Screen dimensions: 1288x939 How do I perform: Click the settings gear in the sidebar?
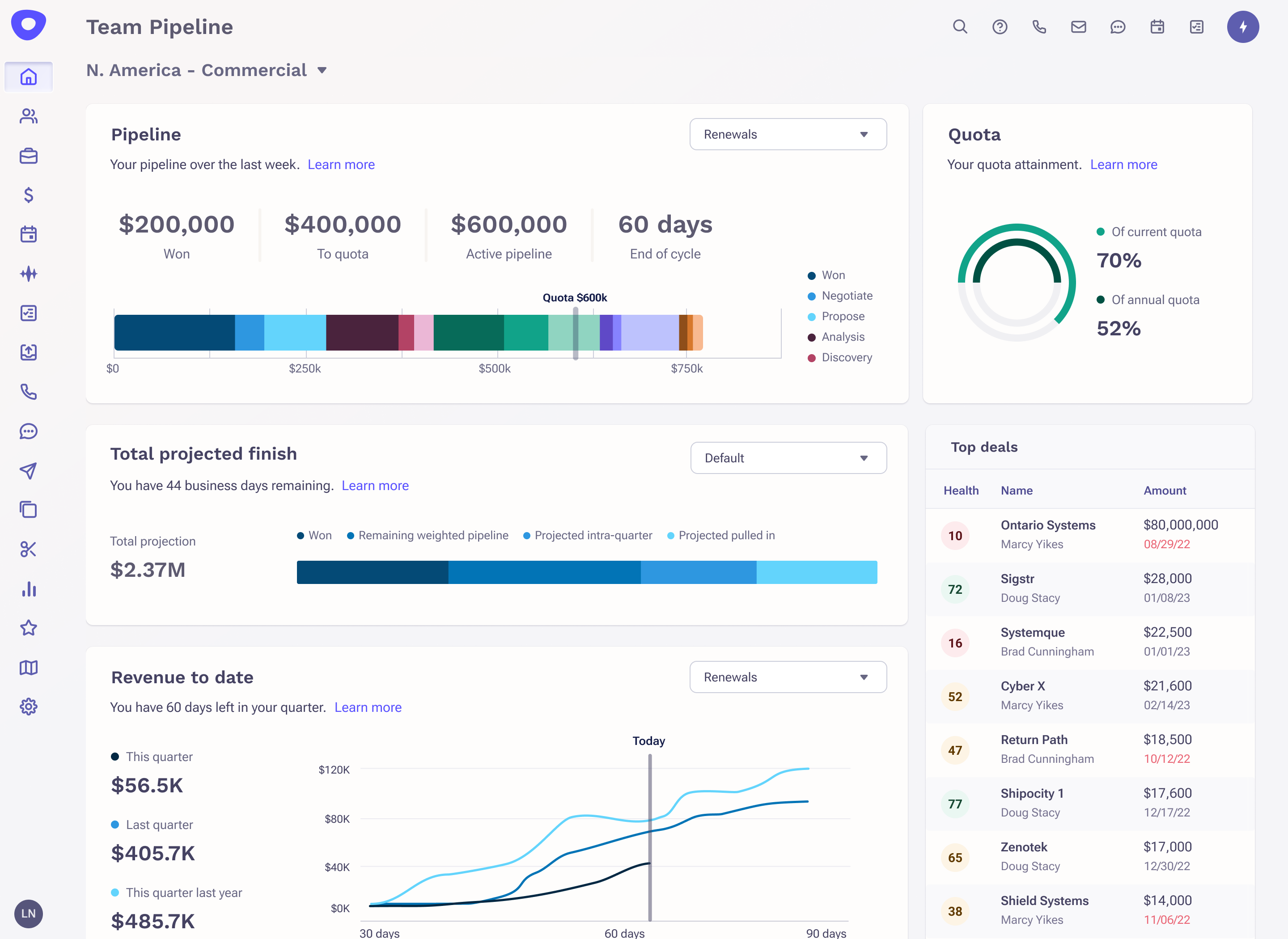tap(29, 706)
